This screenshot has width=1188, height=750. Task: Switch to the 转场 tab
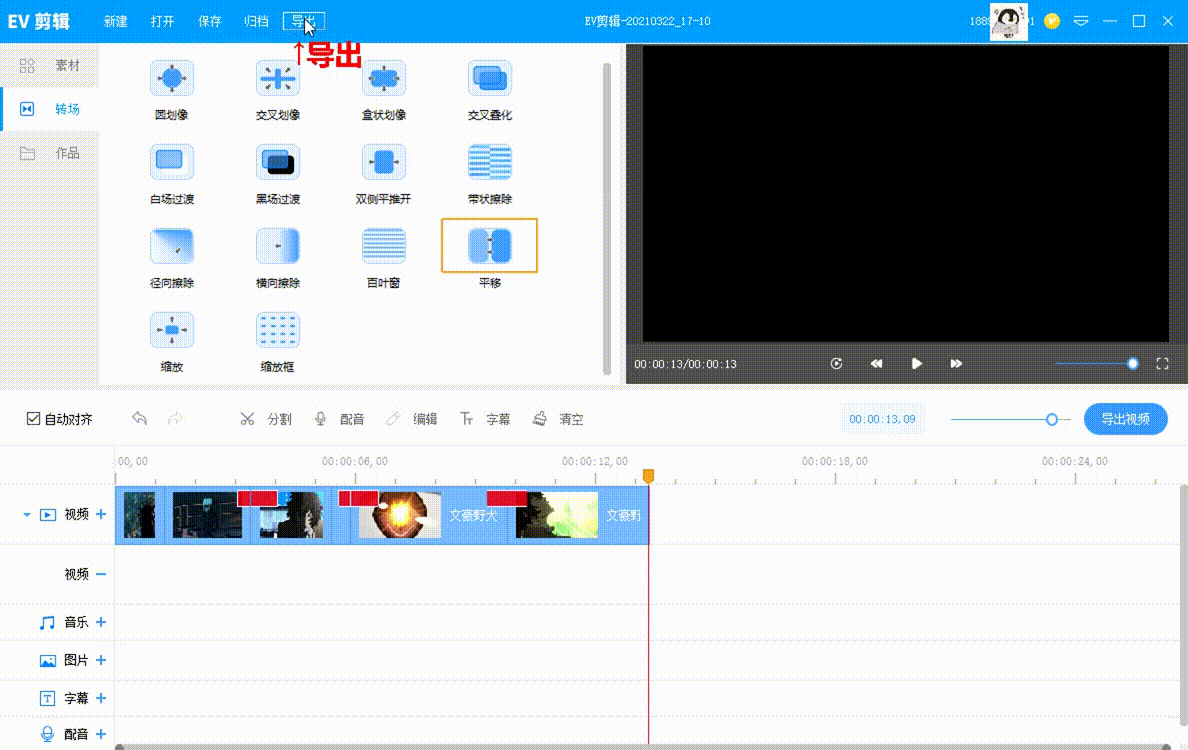tap(50, 109)
